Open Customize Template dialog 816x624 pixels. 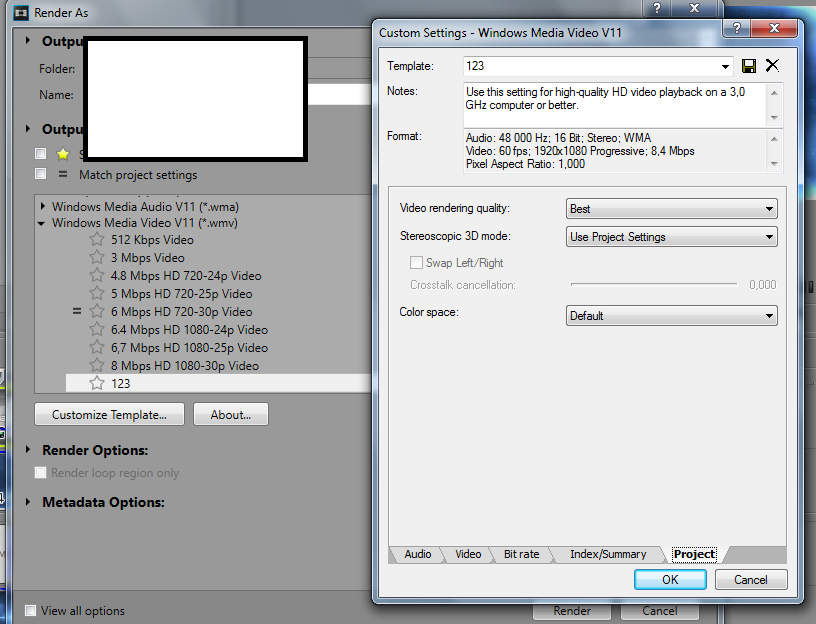point(109,414)
